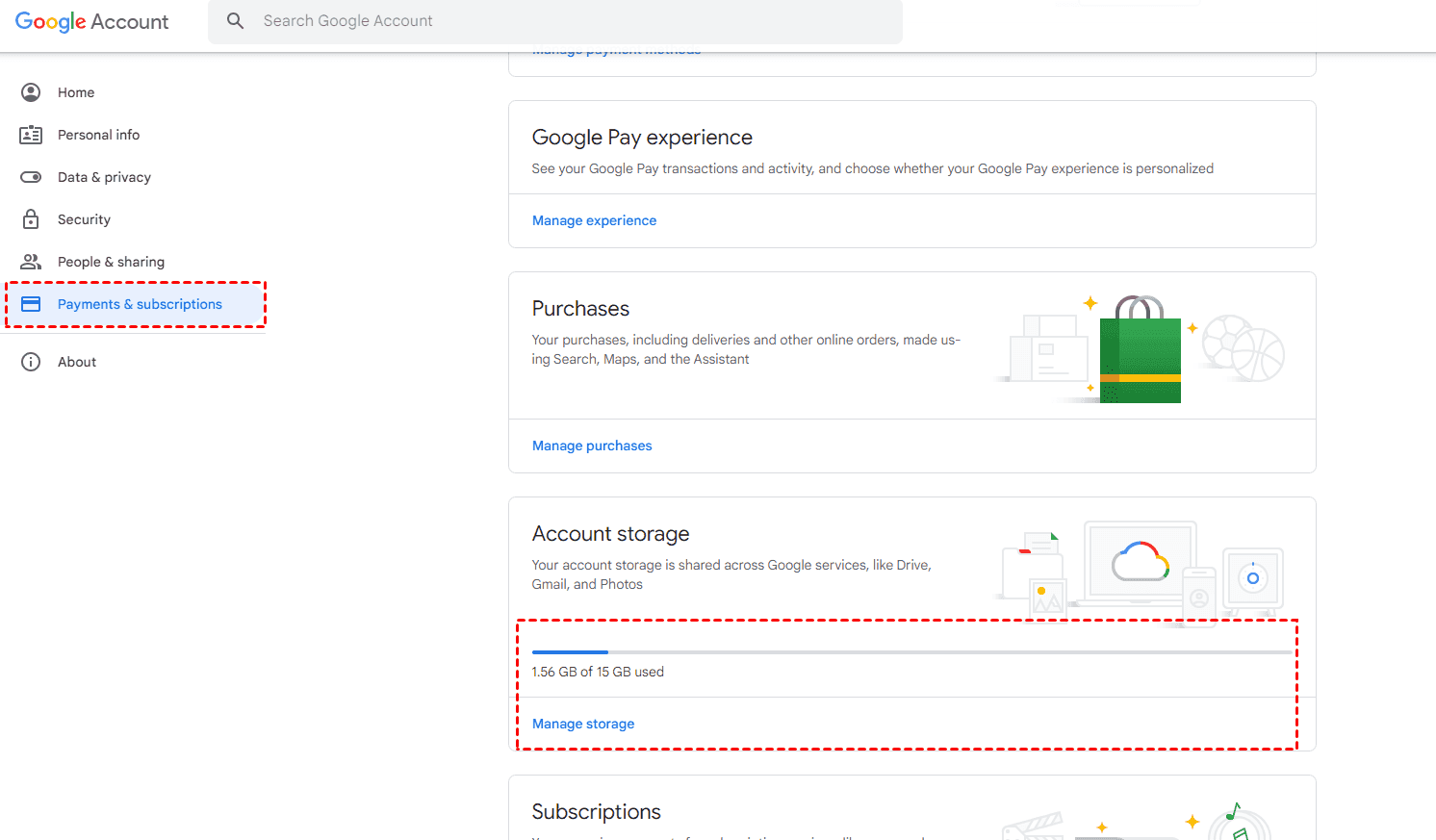Click the People & sharing icon
Screen dimensions: 1436x840
click(31, 262)
